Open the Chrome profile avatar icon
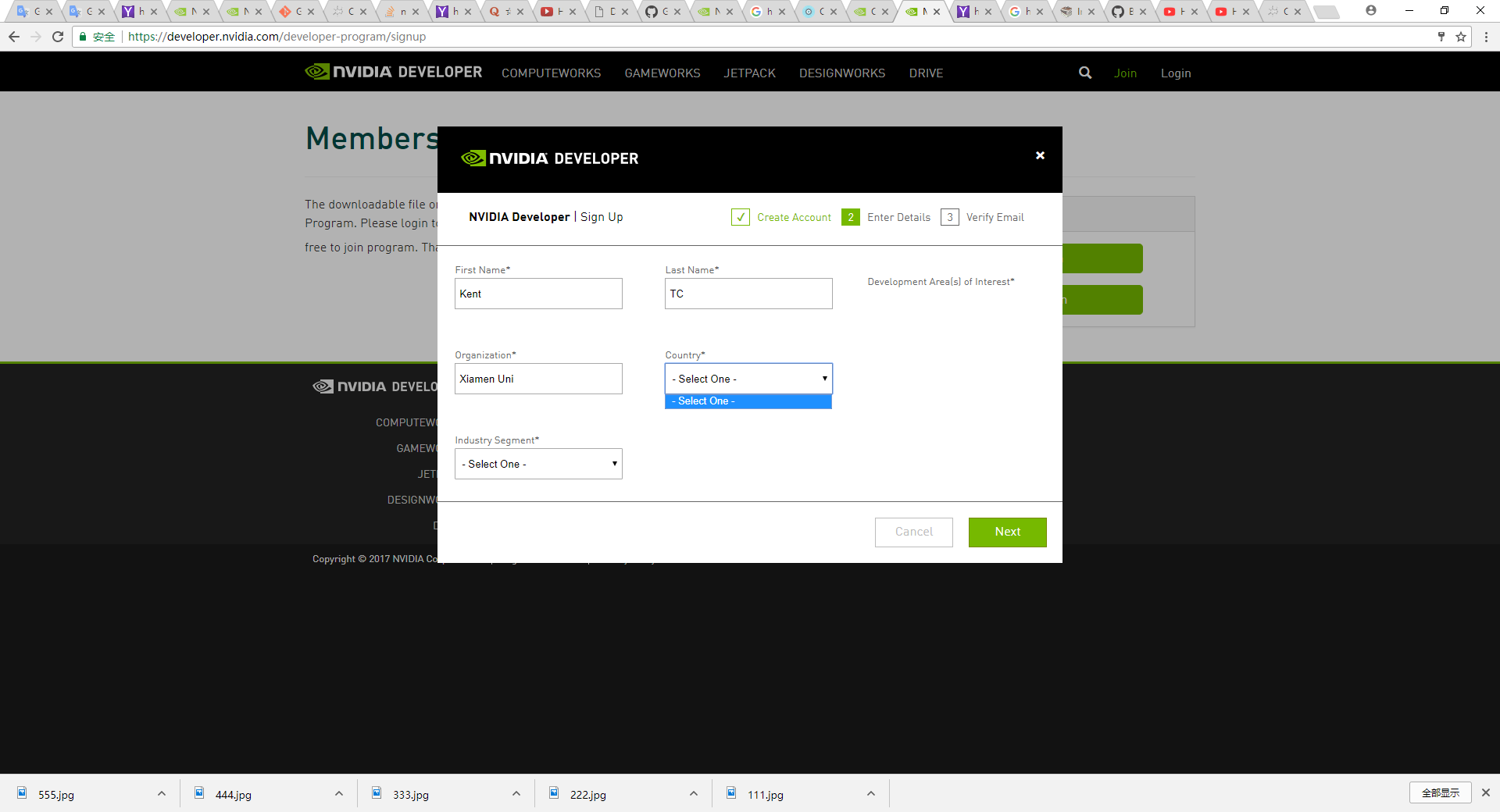The height and width of the screenshot is (812, 1500). click(x=1371, y=11)
